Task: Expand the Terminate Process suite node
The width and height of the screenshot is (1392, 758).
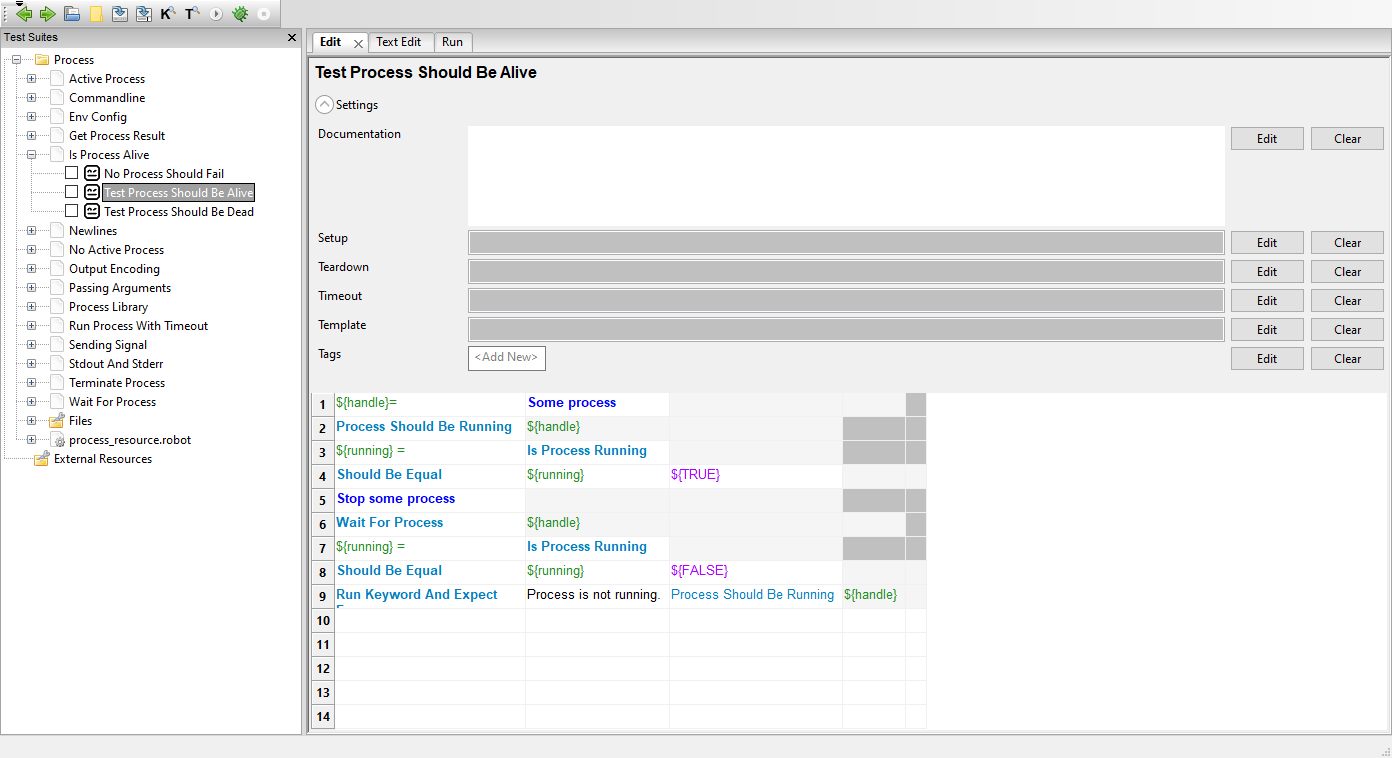Action: point(31,383)
